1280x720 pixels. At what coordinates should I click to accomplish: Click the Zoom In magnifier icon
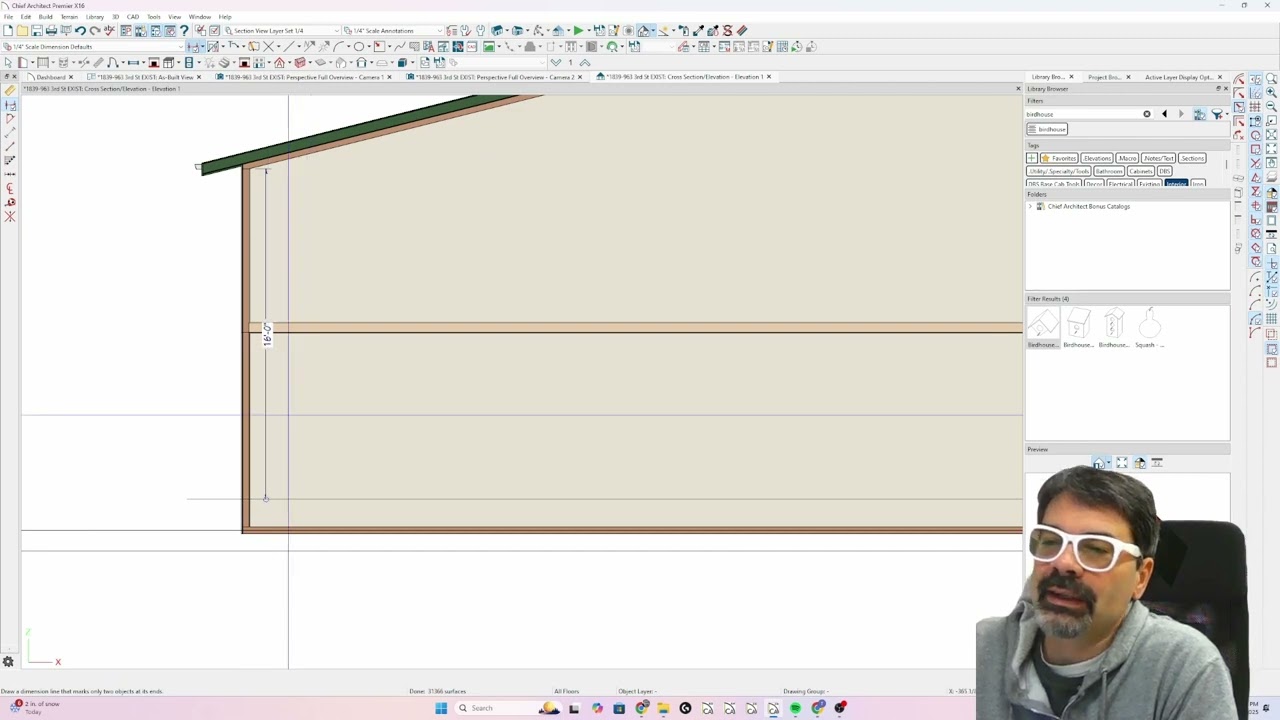tap(1272, 91)
